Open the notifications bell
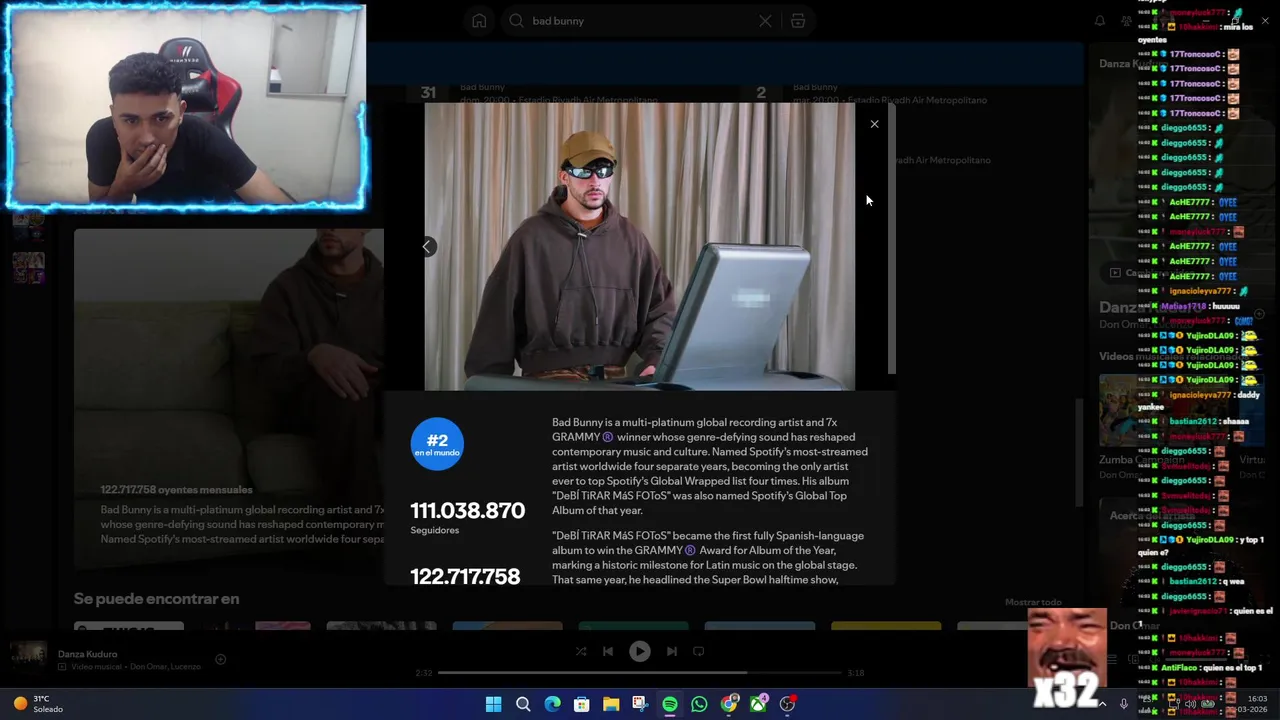This screenshot has width=1280, height=720. [x=1100, y=21]
